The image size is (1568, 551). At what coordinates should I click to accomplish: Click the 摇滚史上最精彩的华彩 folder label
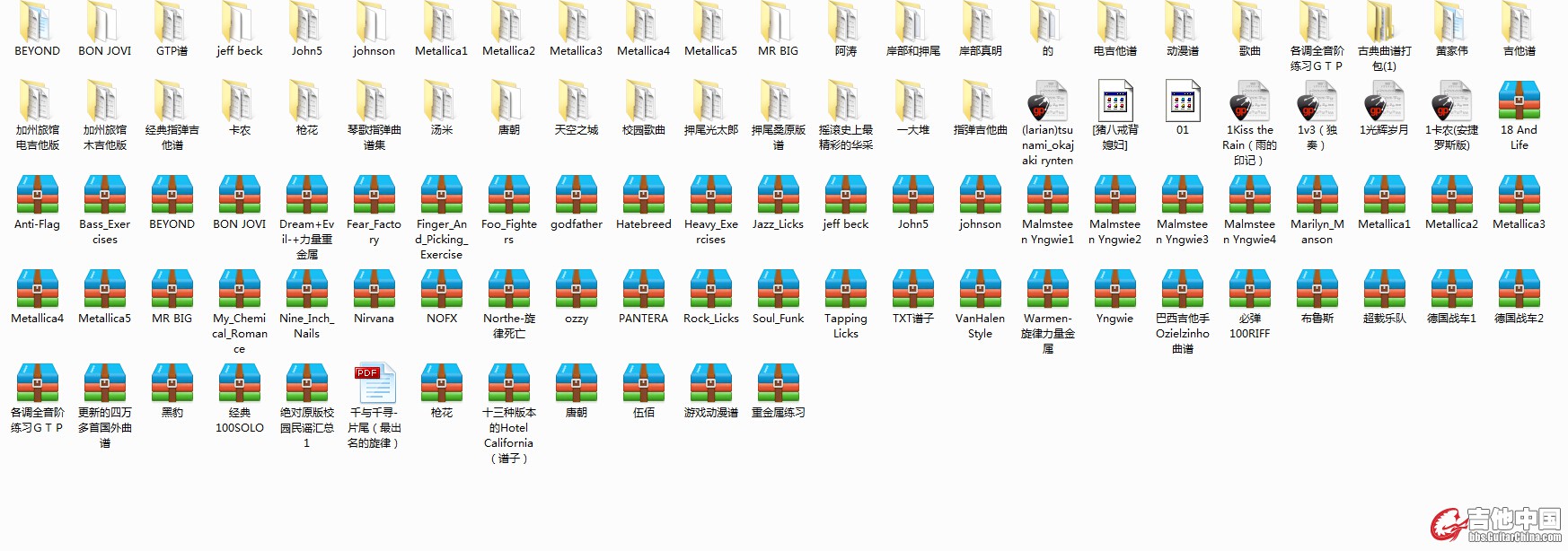tap(846, 137)
